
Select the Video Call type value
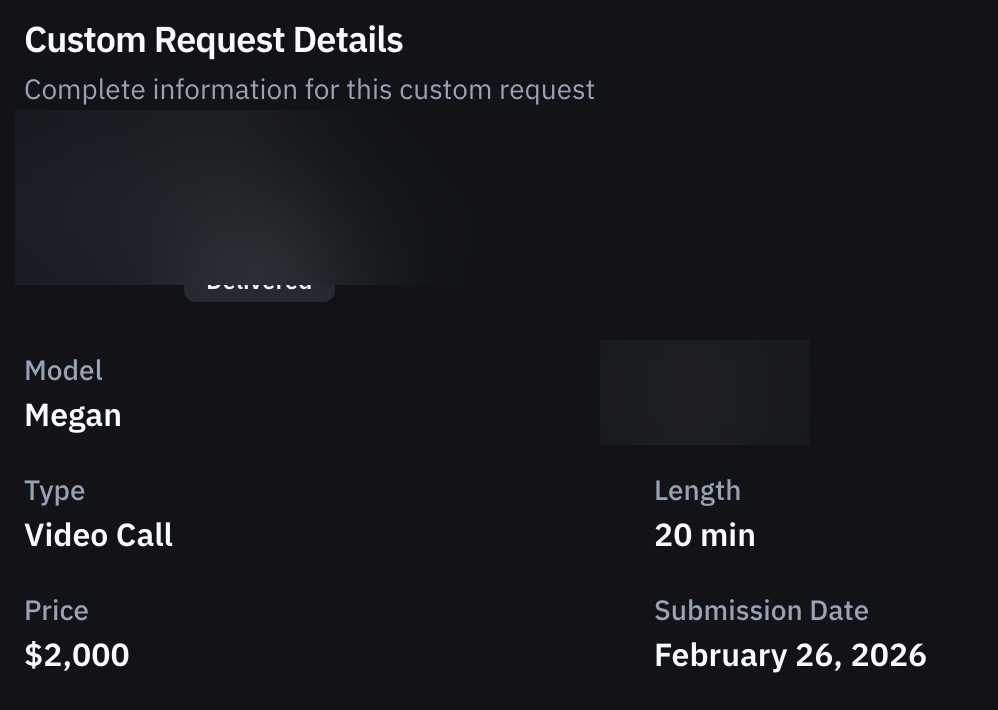pyautogui.click(x=98, y=534)
